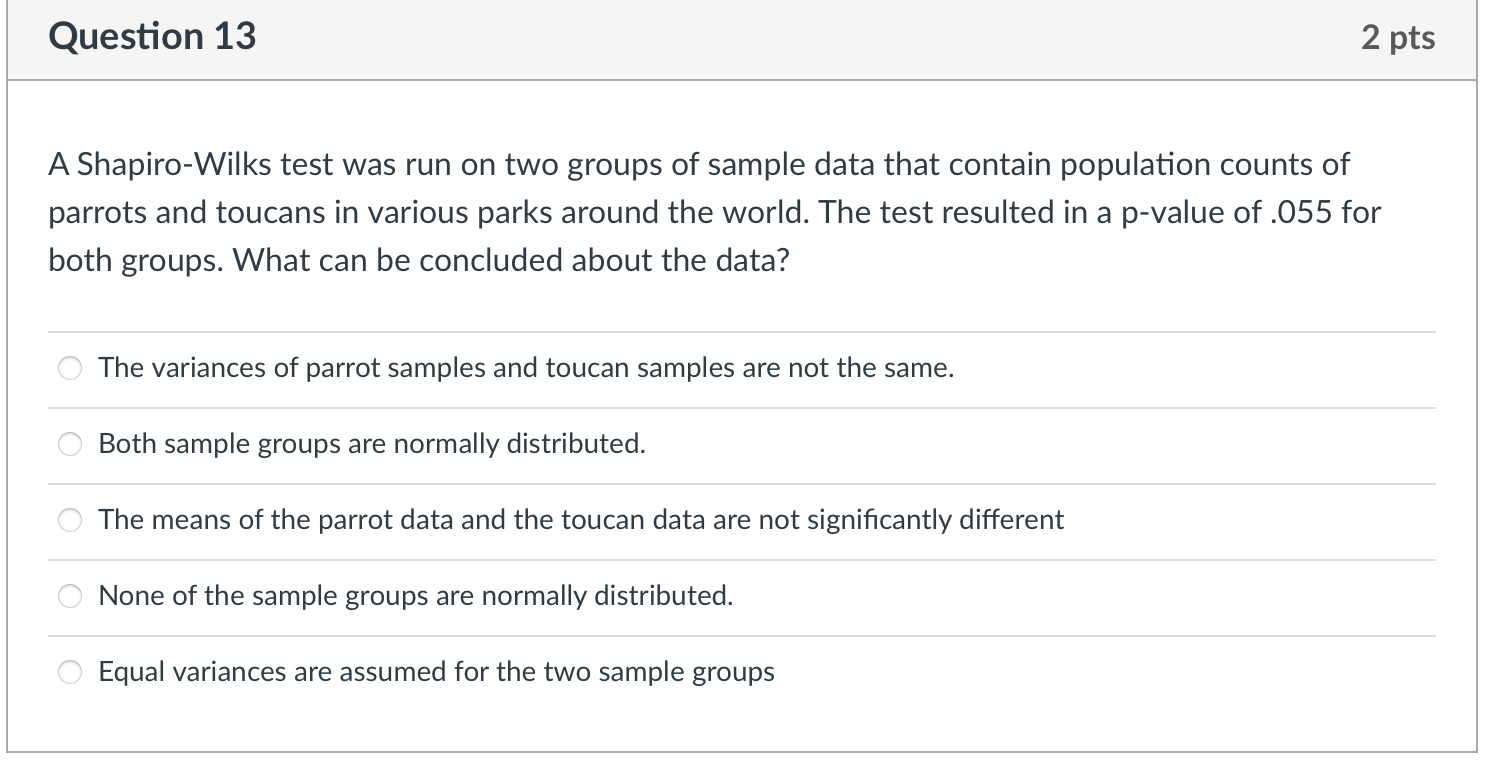Viewport: 1502px width, 764px height.
Task: Click the 'Question 13' heading
Action: [x=152, y=37]
